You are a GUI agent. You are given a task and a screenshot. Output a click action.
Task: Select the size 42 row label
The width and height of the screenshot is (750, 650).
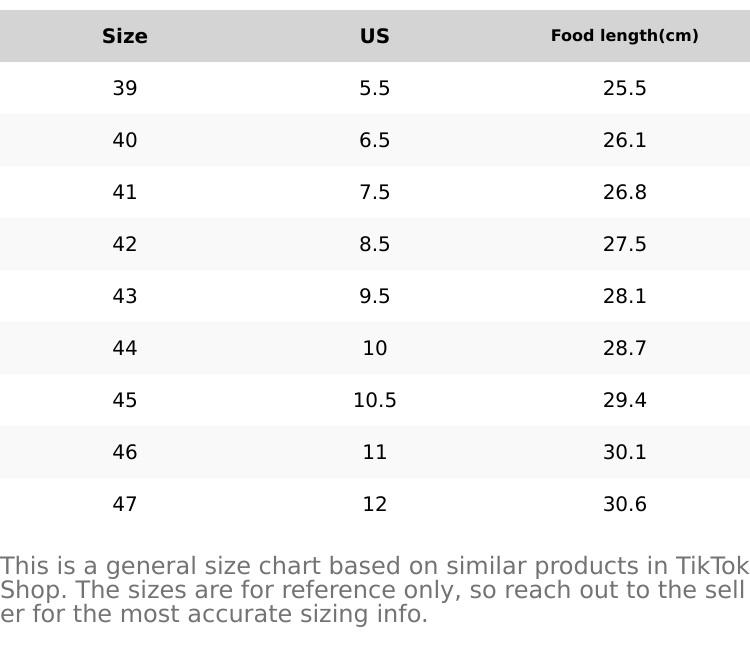pyautogui.click(x=125, y=244)
